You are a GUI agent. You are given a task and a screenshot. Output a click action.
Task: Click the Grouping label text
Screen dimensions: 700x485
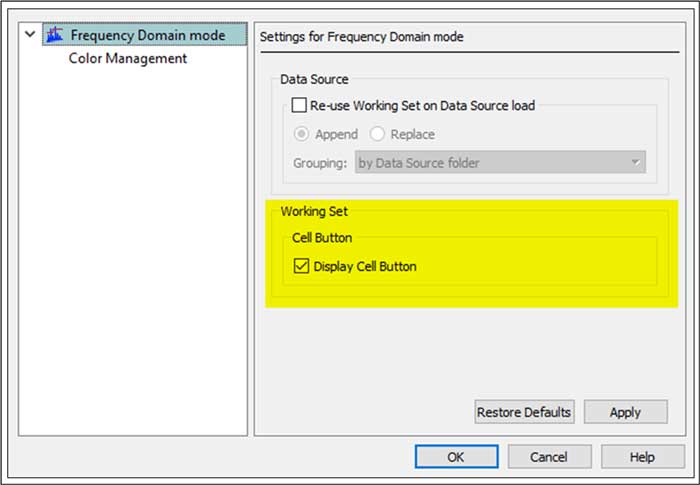pos(320,163)
